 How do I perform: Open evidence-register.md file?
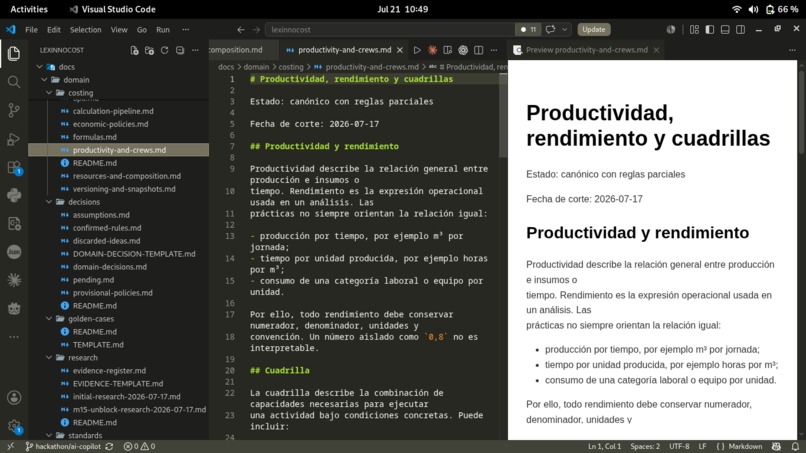[109, 370]
